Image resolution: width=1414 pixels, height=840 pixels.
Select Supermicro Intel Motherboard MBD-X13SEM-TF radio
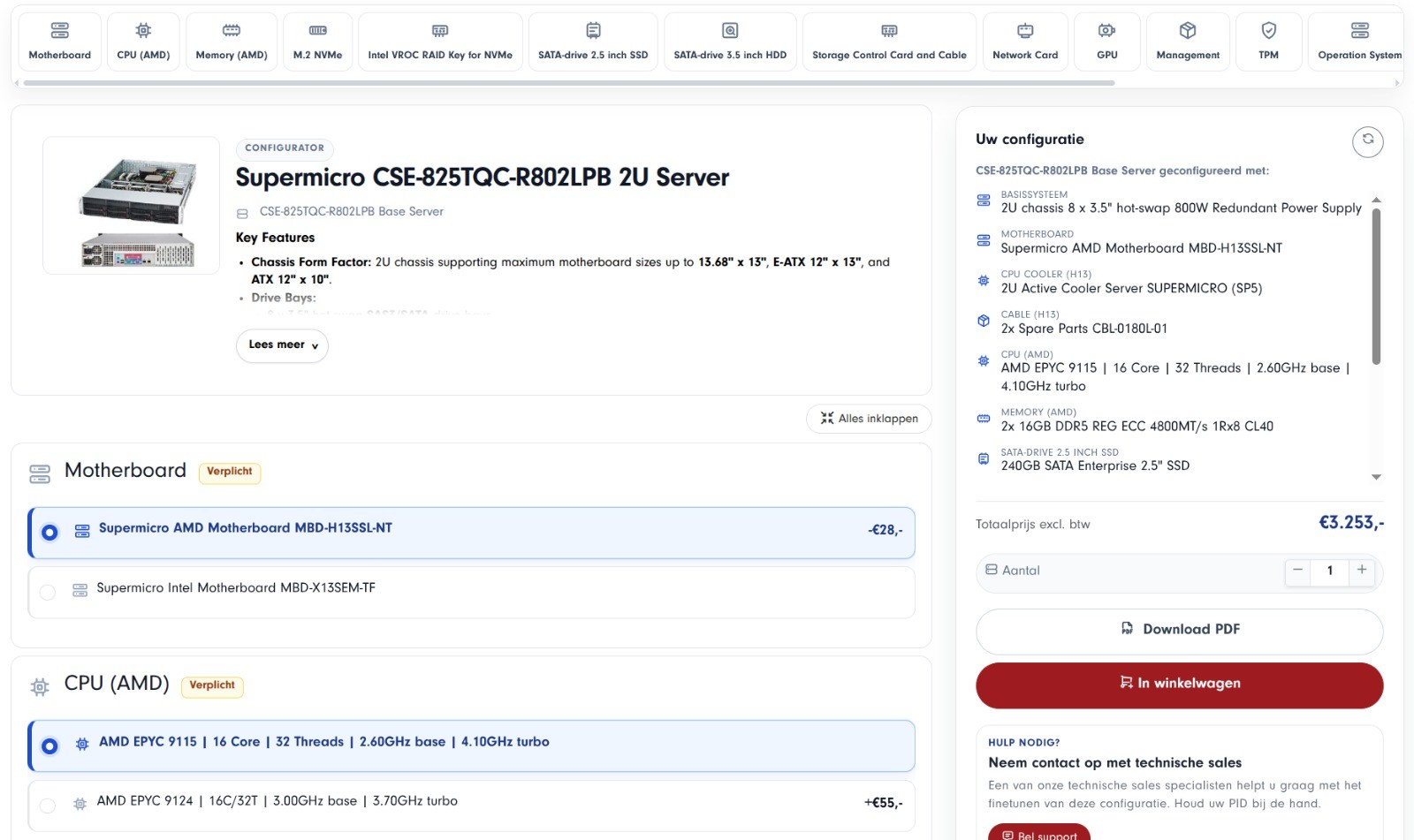[x=48, y=592]
